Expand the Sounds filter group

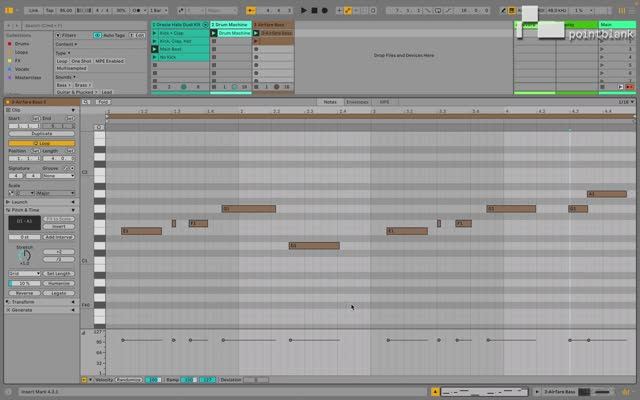pyautogui.click(x=66, y=77)
